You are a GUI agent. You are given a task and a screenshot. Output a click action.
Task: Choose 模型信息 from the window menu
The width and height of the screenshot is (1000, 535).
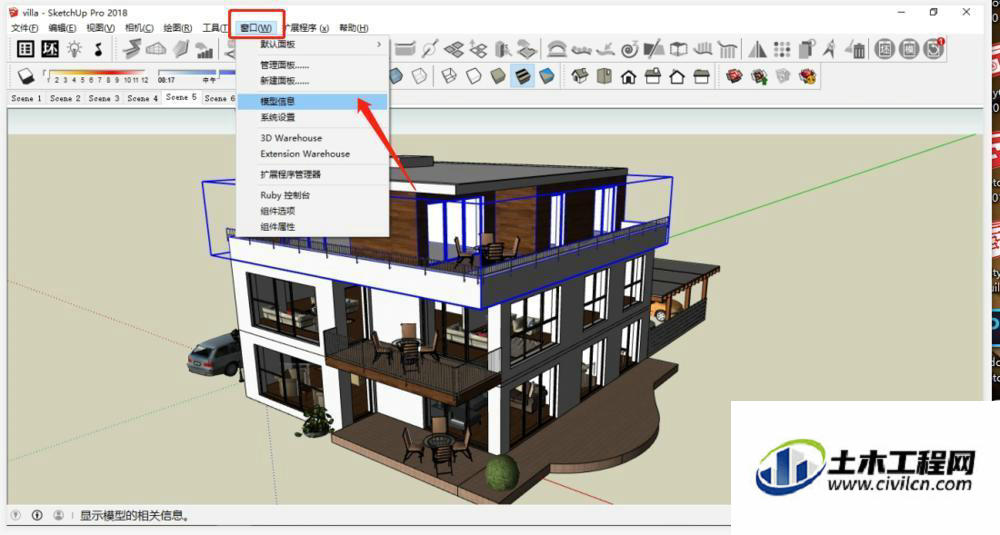click(312, 101)
